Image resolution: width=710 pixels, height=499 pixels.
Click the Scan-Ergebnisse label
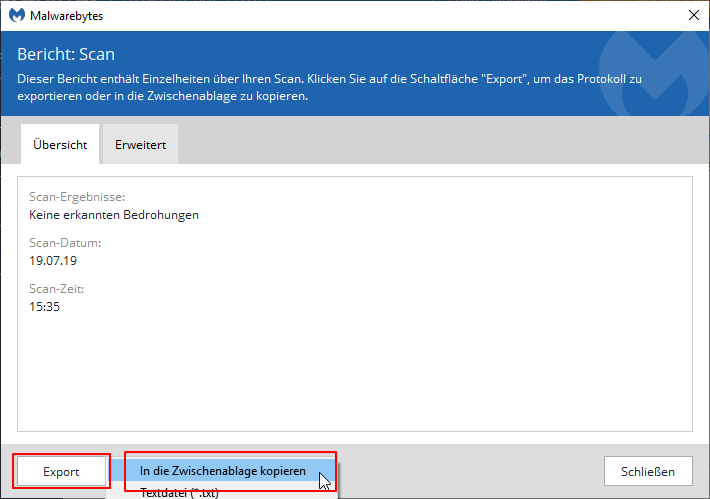point(77,197)
